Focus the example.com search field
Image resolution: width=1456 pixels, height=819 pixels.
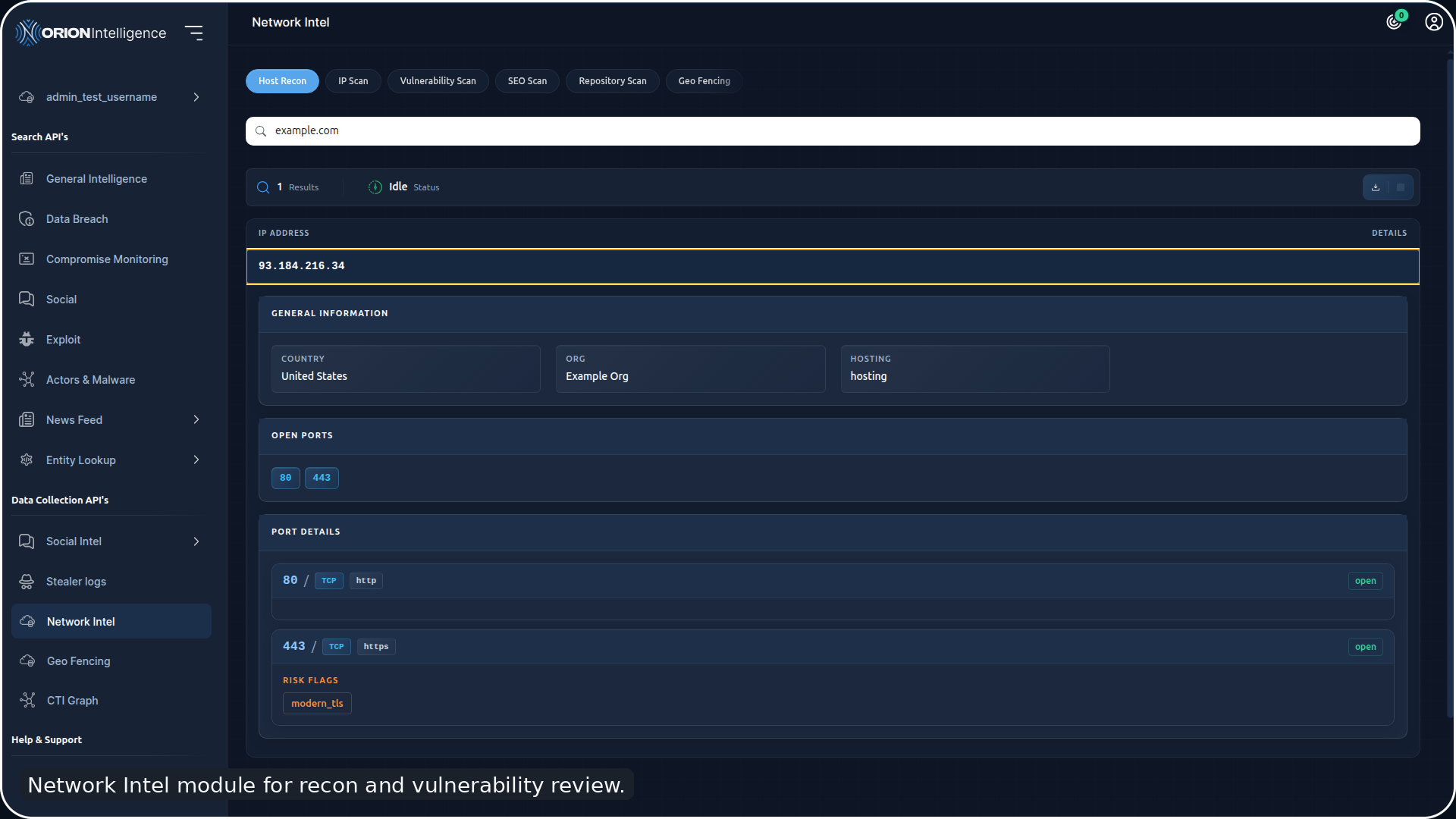pos(833,131)
